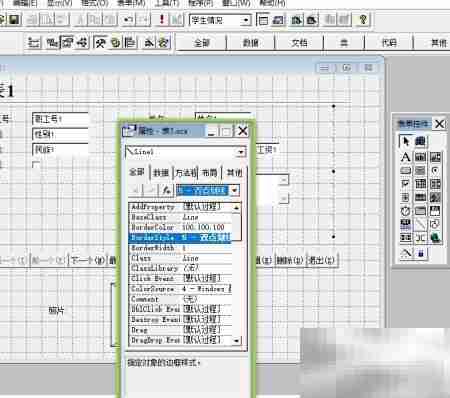Select the Combo Box control tool
Image resolution: width=450 pixels, height=398 pixels.
[420, 184]
